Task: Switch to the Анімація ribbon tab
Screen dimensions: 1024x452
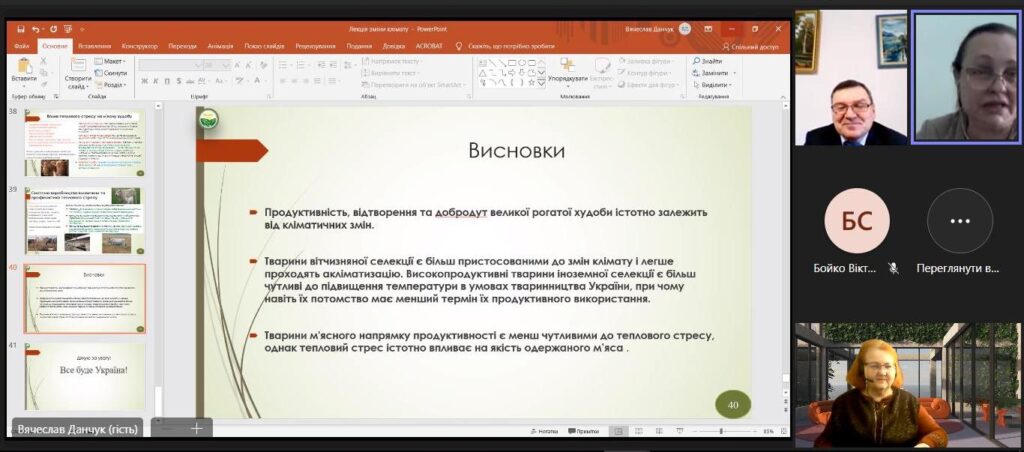Action: click(x=220, y=46)
